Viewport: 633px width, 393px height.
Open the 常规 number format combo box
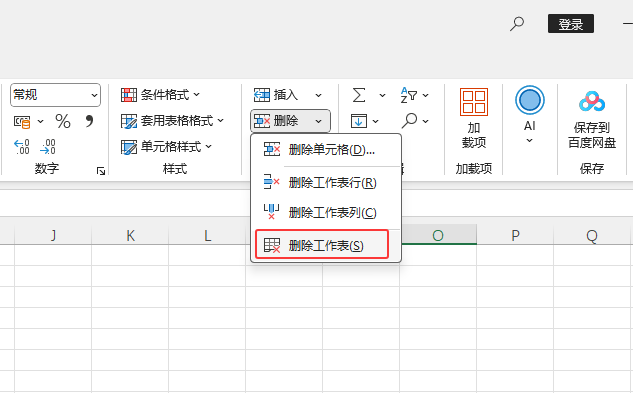pos(55,95)
